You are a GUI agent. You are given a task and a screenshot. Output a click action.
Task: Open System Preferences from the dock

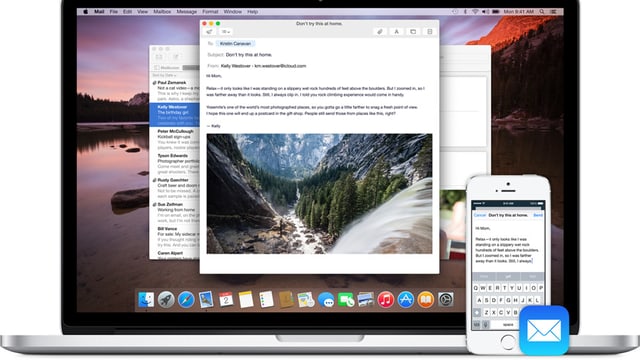tap(446, 300)
